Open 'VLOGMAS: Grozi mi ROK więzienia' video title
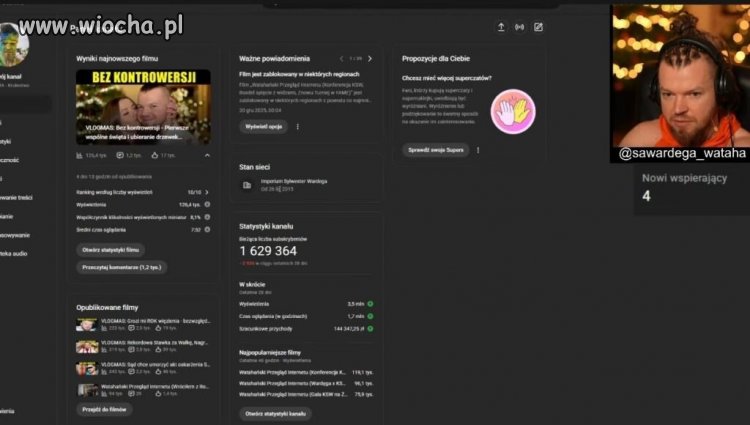 coord(155,321)
